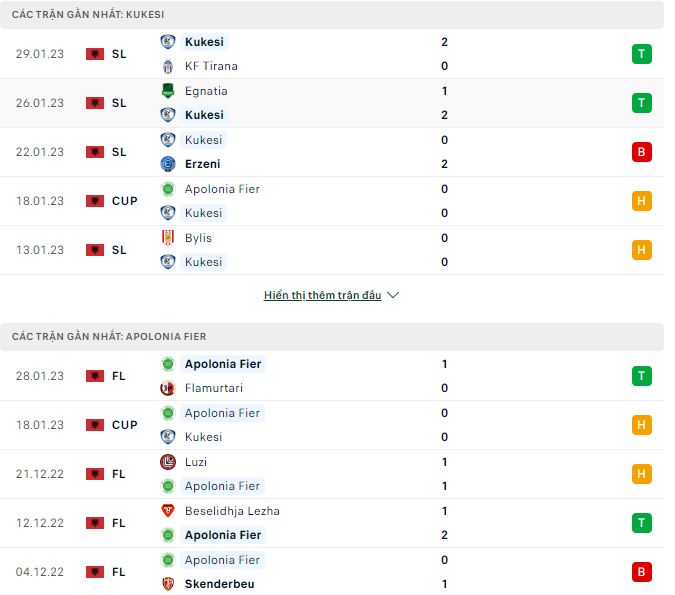Open the Skenderbeu team name link
This screenshot has width=675, height=595.
click(x=219, y=584)
